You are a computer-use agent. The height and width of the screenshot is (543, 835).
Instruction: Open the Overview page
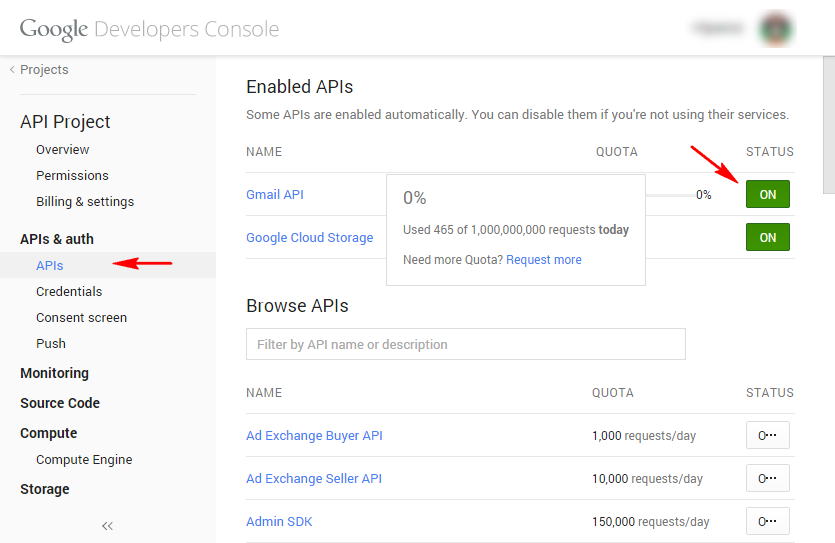tap(63, 150)
